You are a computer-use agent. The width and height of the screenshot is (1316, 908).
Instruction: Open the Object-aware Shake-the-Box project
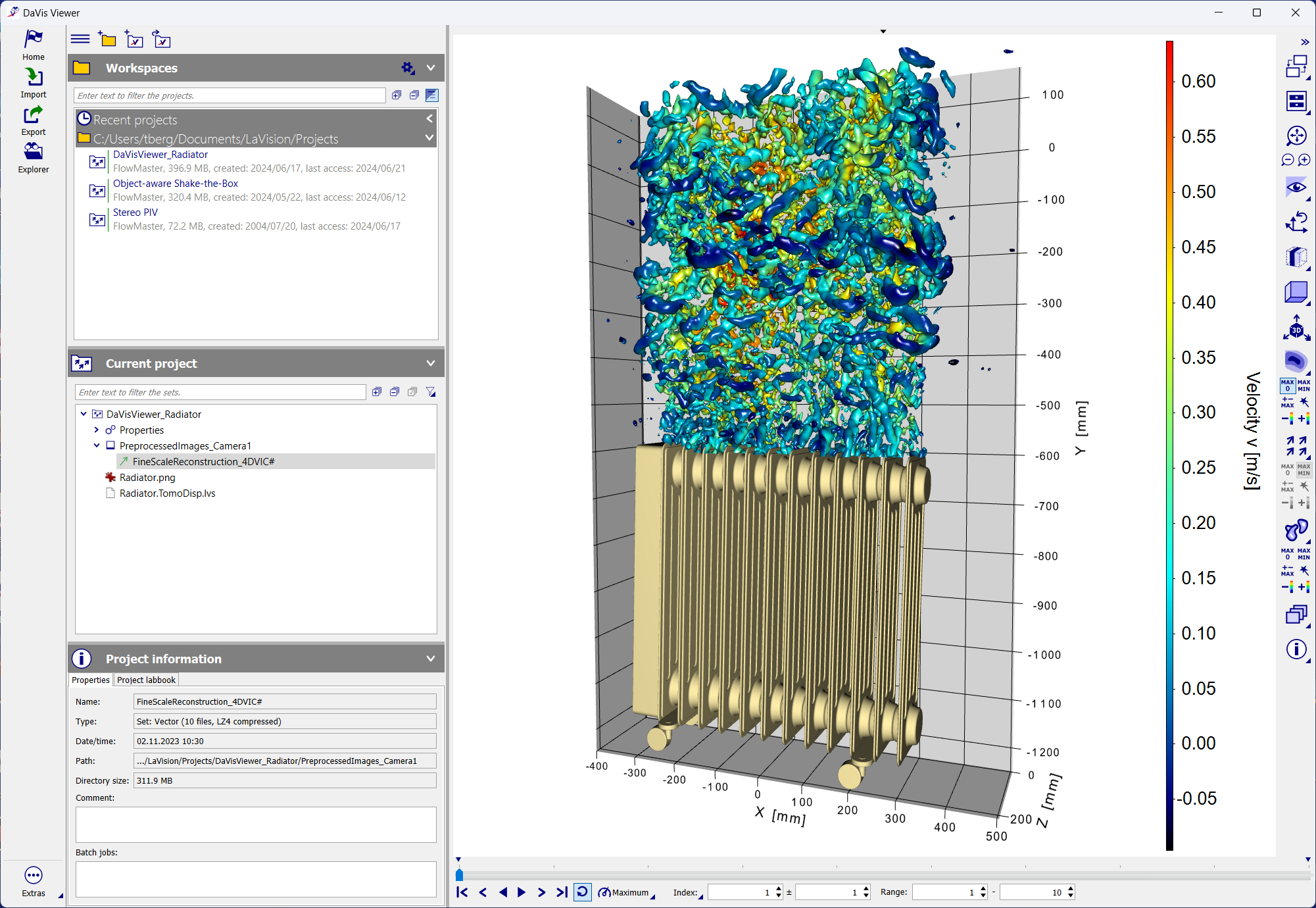point(175,184)
